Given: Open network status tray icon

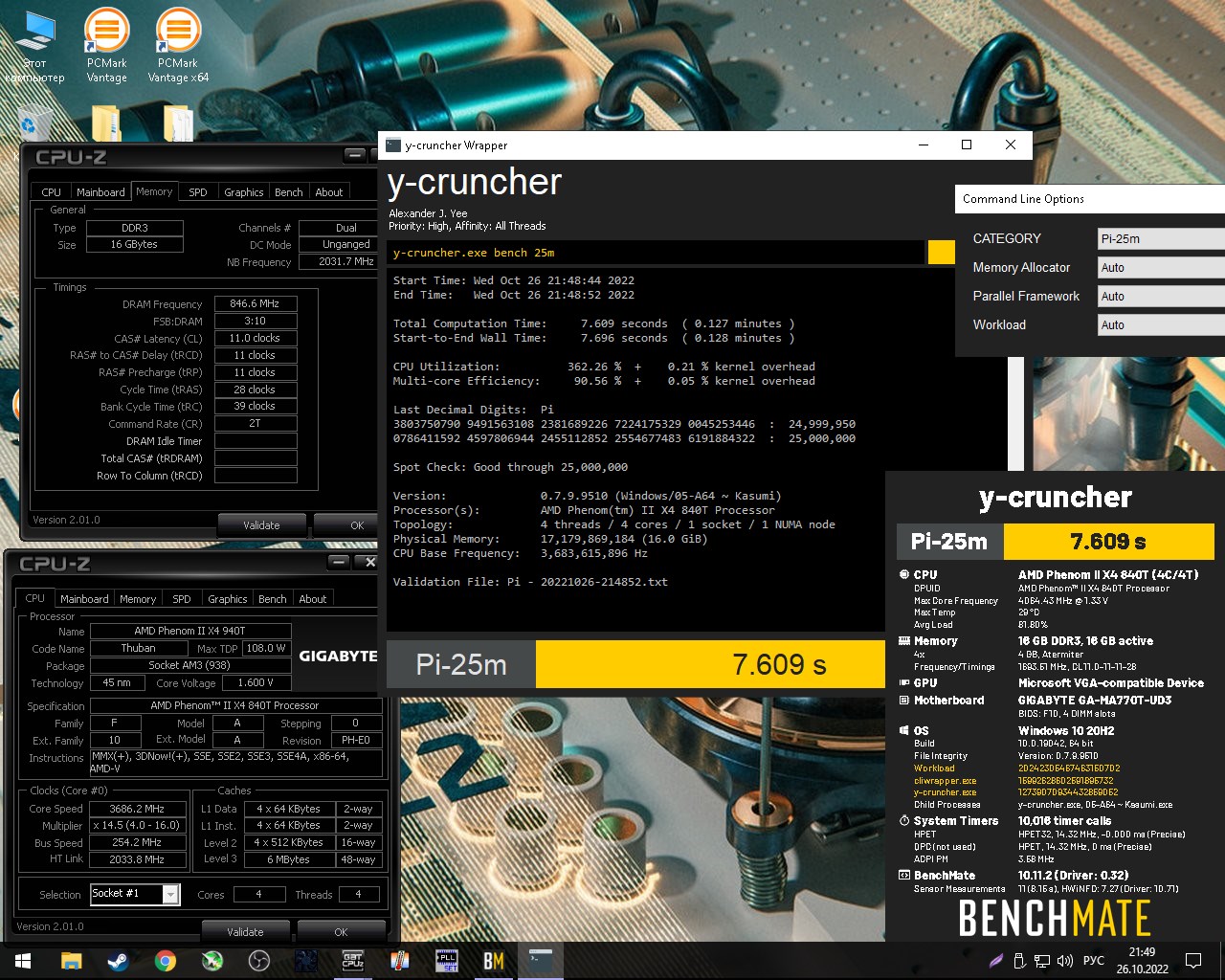Looking at the screenshot, I should pyautogui.click(x=1042, y=961).
